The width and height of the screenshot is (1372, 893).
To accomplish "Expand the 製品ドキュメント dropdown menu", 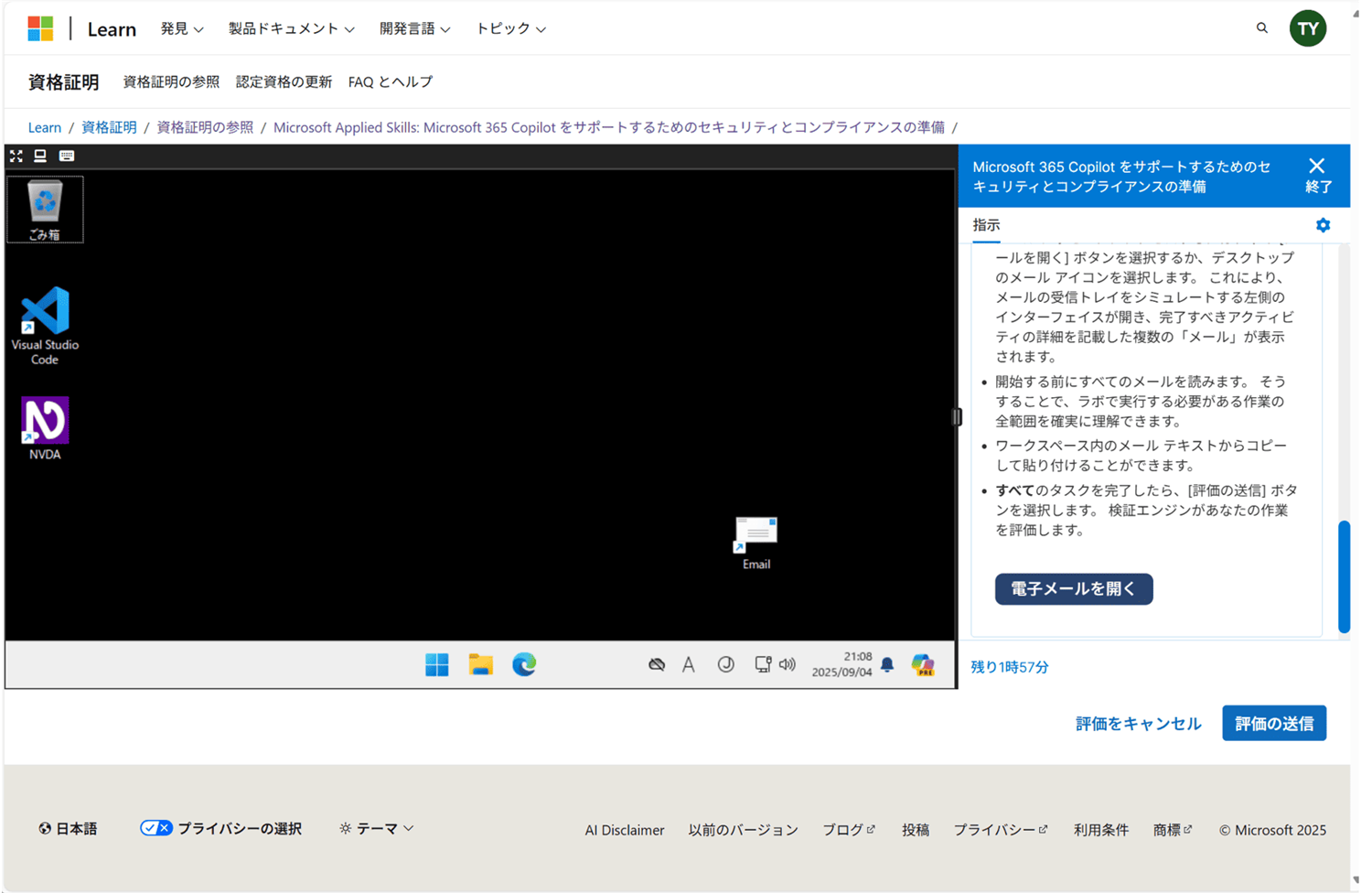I will tap(291, 29).
